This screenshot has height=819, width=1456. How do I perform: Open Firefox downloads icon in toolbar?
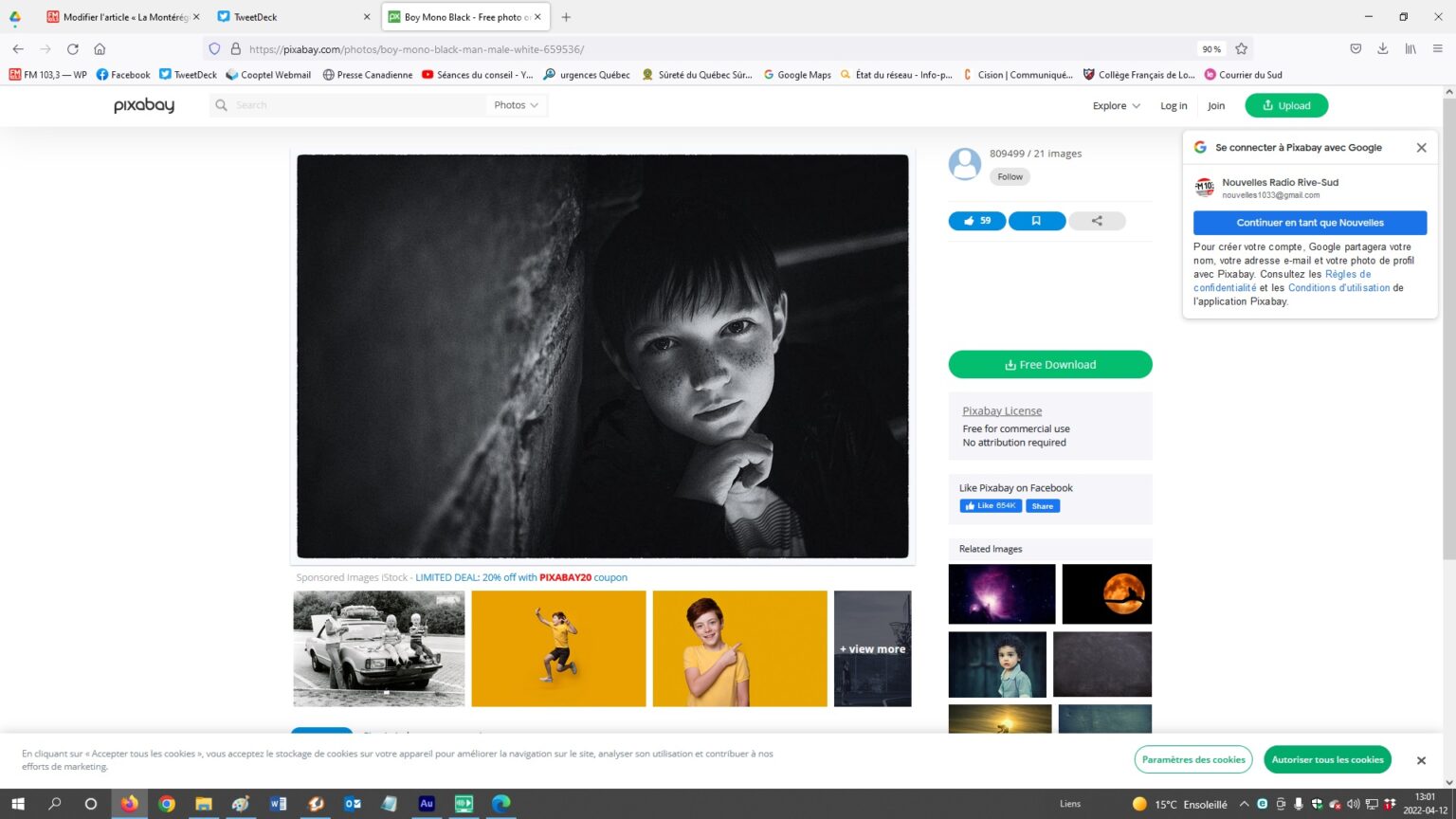(1383, 49)
